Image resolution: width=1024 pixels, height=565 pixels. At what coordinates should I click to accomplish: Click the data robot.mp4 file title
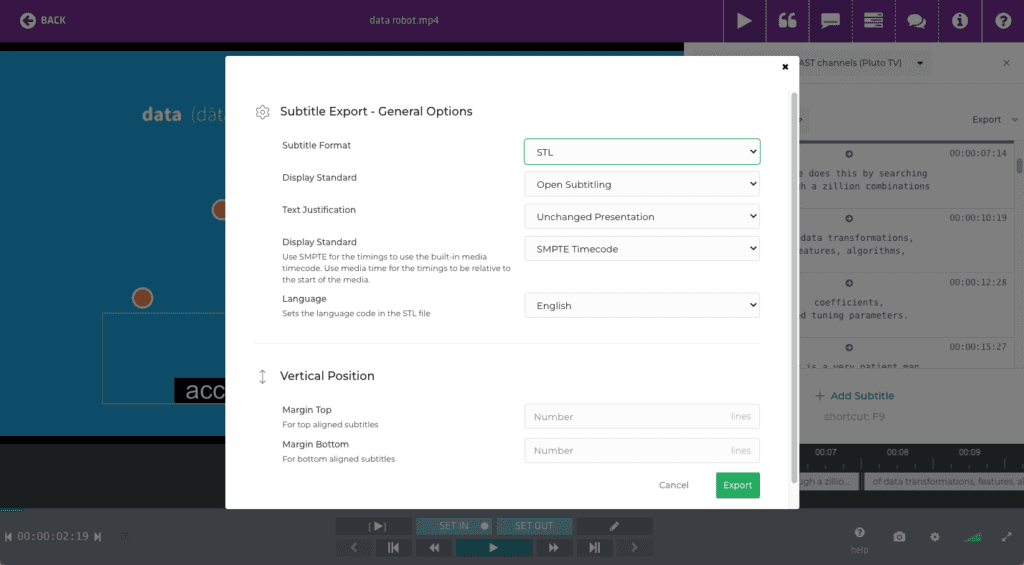(x=404, y=20)
